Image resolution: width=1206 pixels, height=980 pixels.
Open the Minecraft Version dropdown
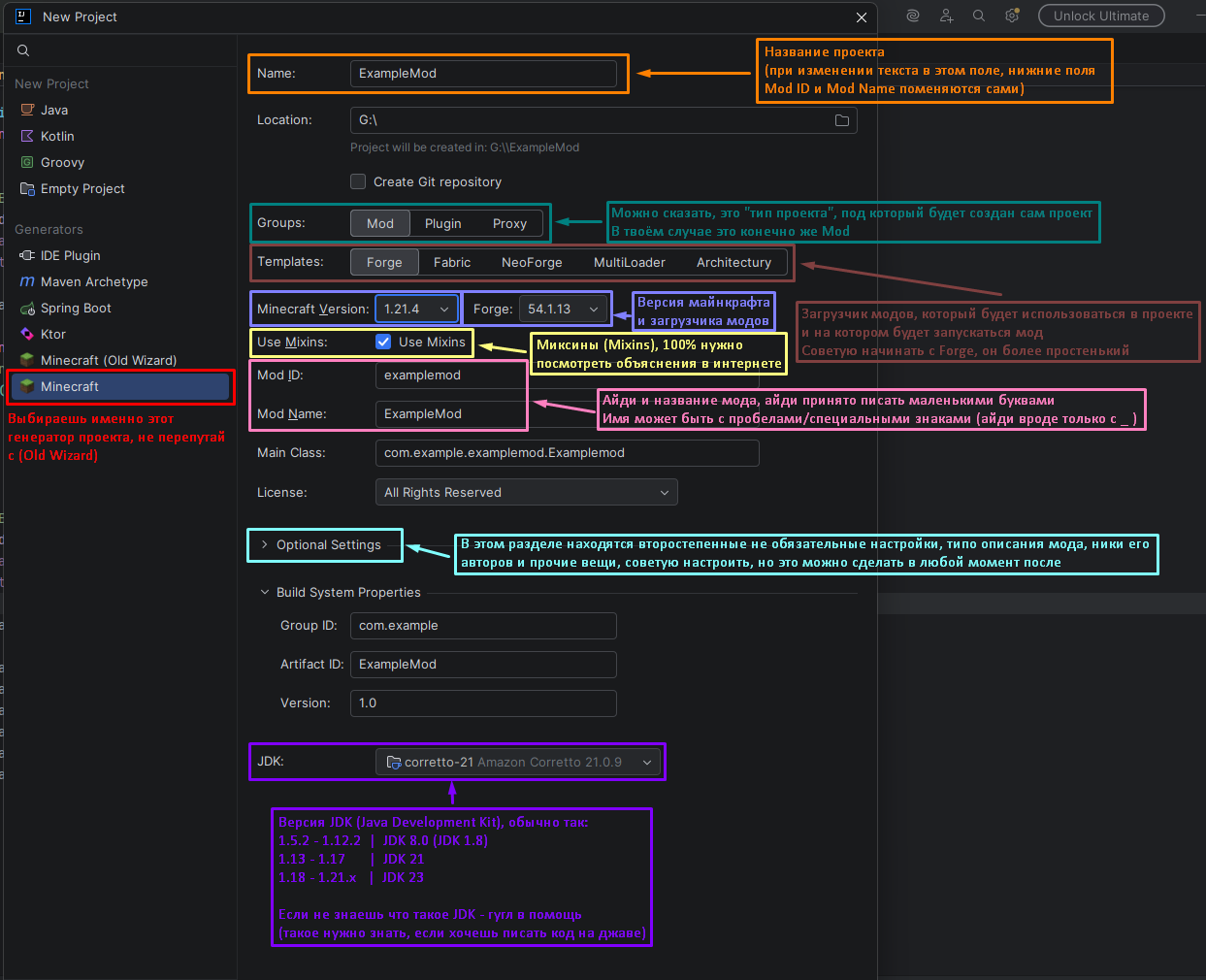(416, 309)
